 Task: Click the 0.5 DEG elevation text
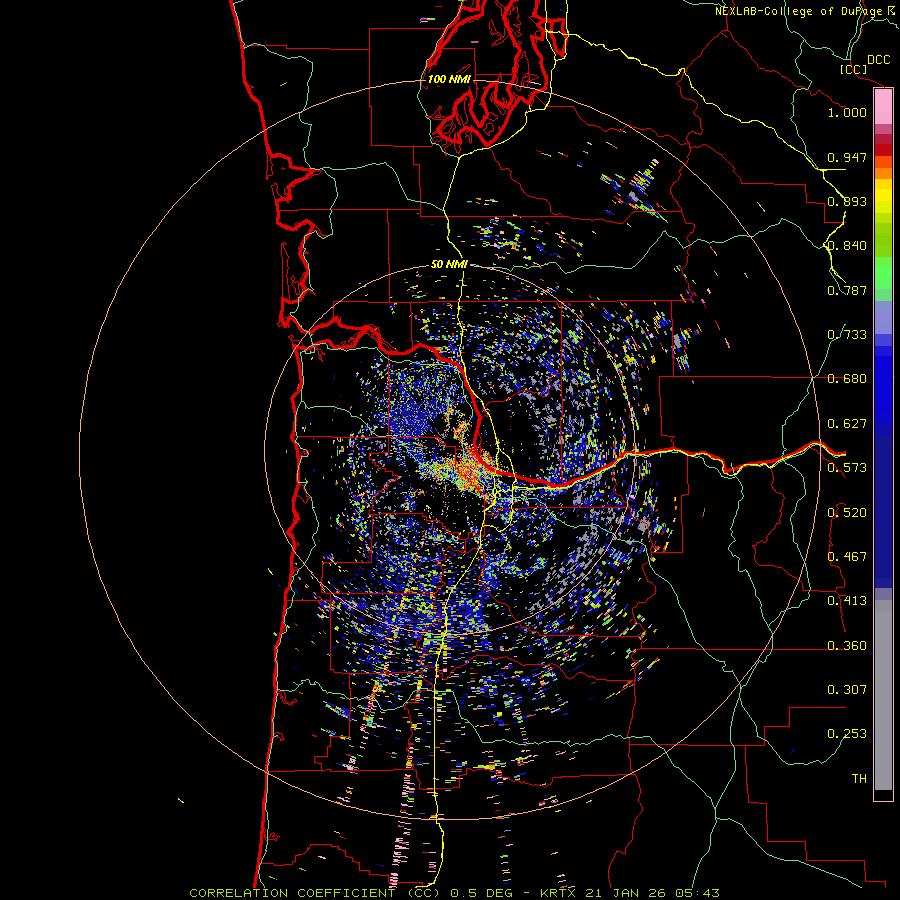click(481, 893)
